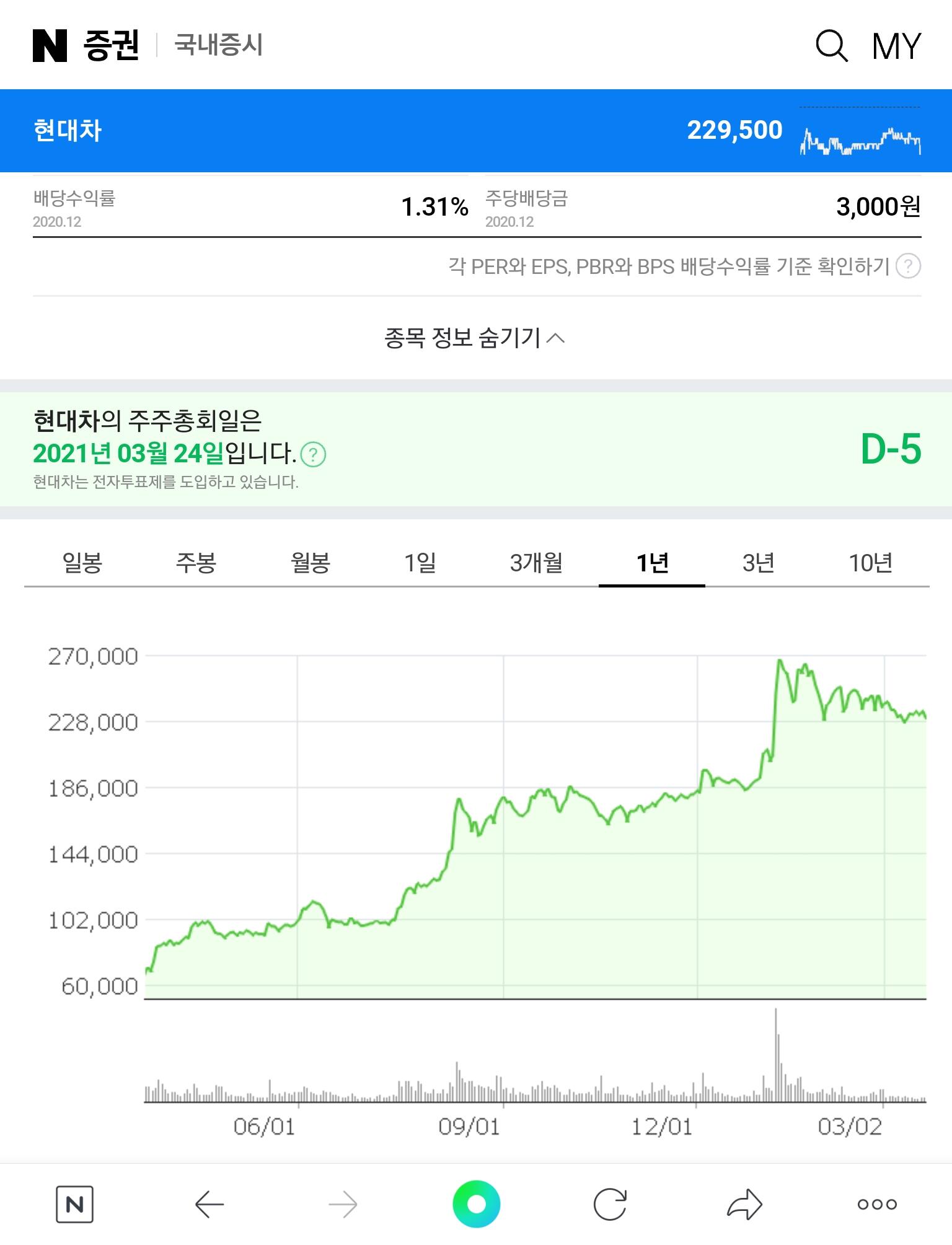This screenshot has width=952, height=1245.
Task: Open the 국내증시 section link
Action: [219, 45]
